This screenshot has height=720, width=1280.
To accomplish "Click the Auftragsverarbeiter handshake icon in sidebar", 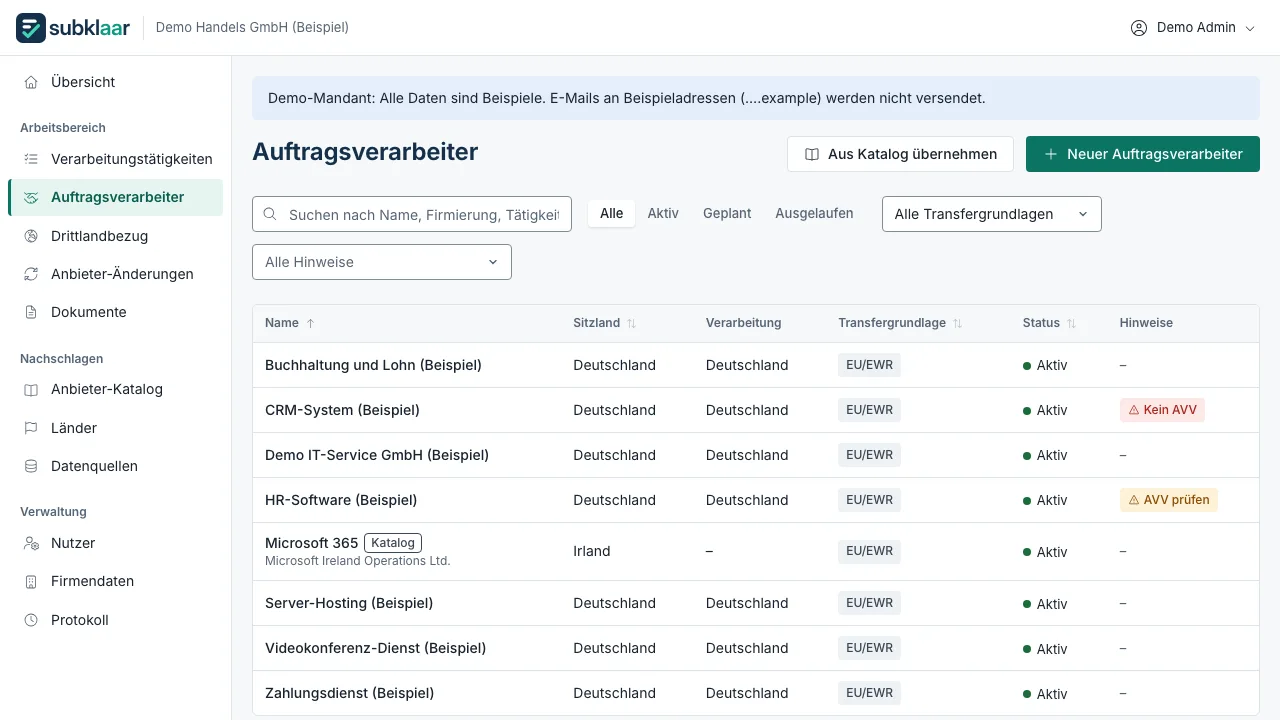I will [x=31, y=197].
